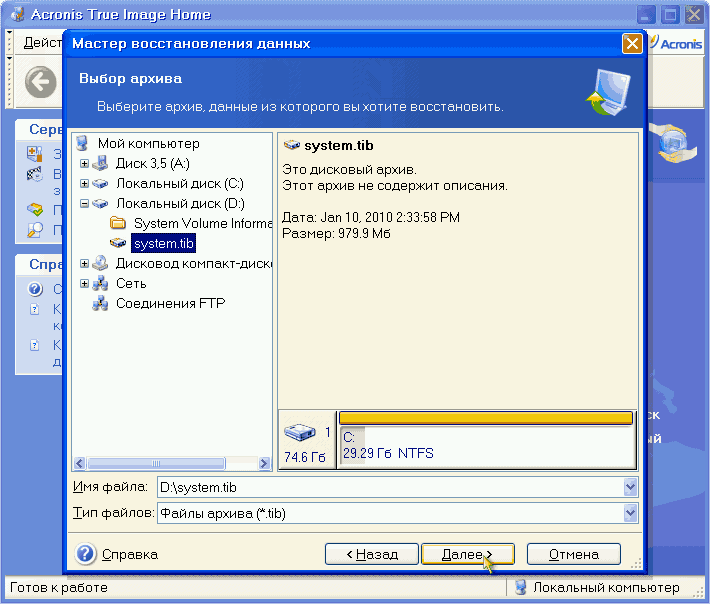710x604 pixels.
Task: Click the Соединения FTP icon
Action: point(100,303)
